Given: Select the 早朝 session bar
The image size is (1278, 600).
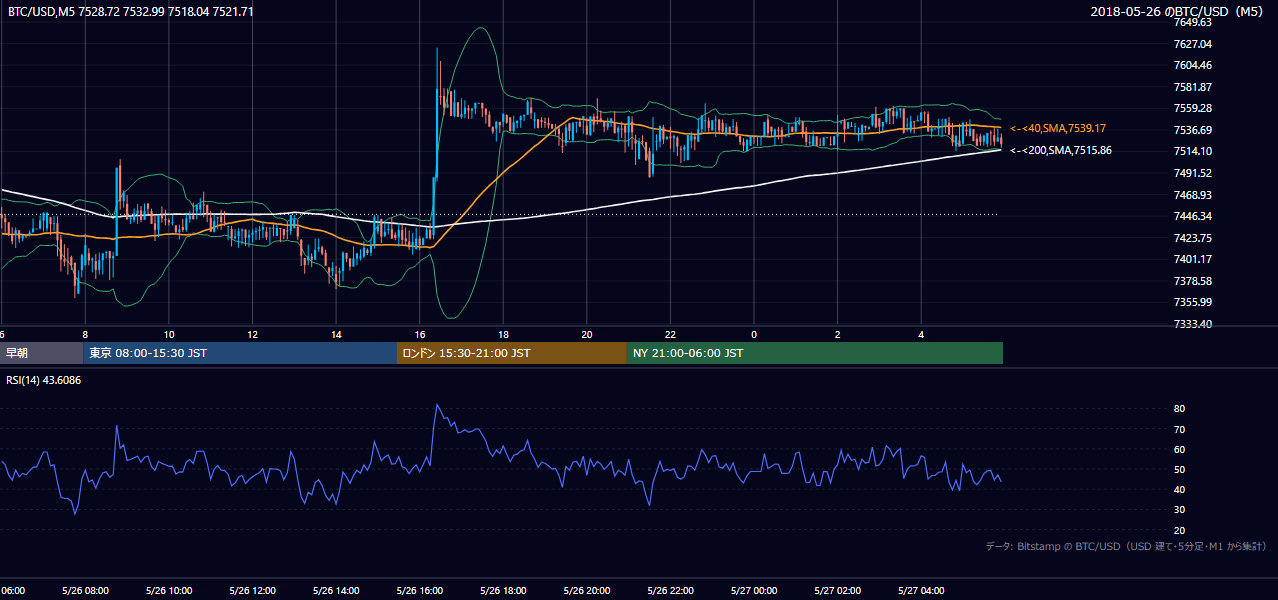Looking at the screenshot, I should (41, 353).
